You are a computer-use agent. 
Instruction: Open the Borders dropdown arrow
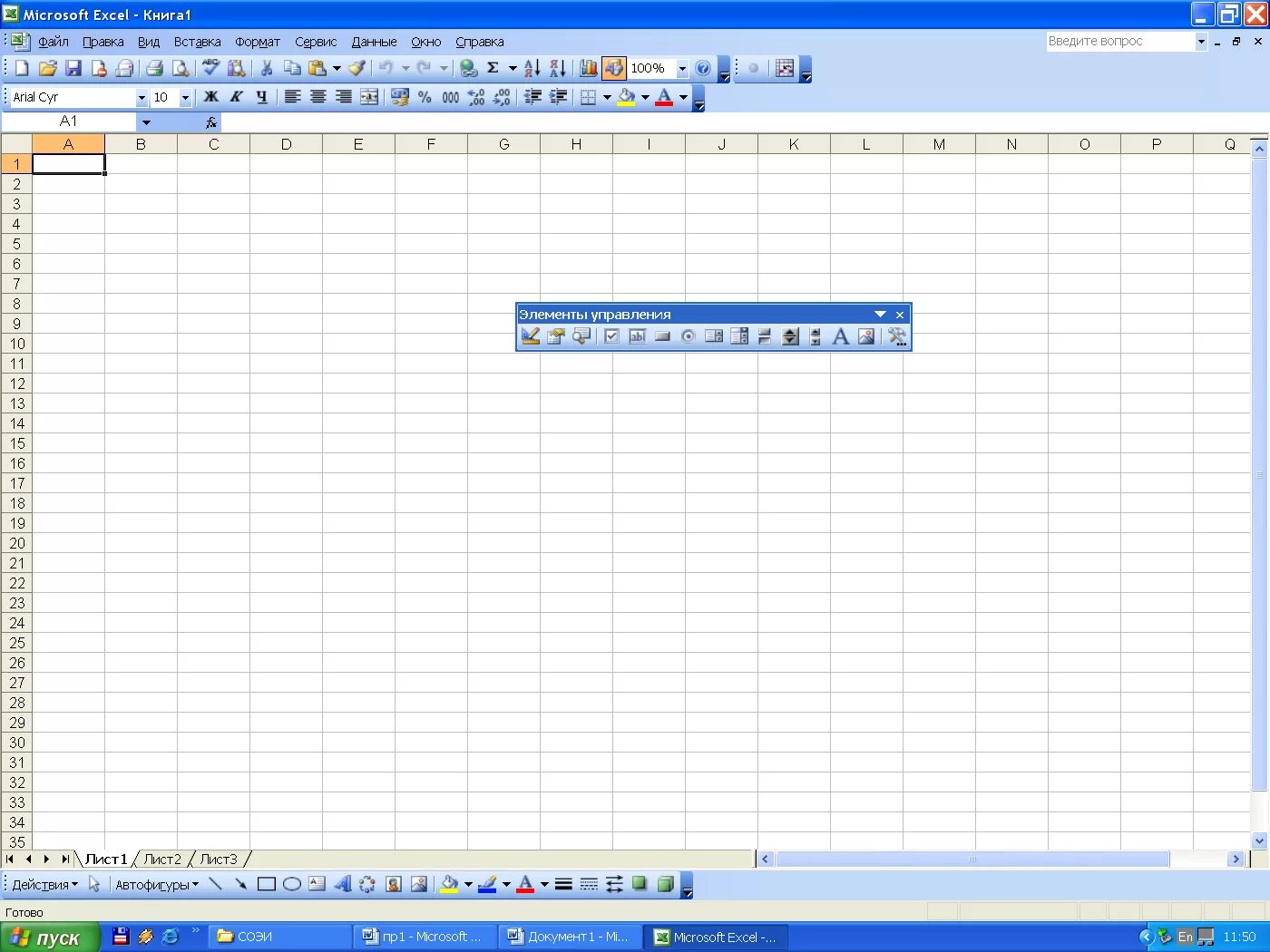click(607, 97)
